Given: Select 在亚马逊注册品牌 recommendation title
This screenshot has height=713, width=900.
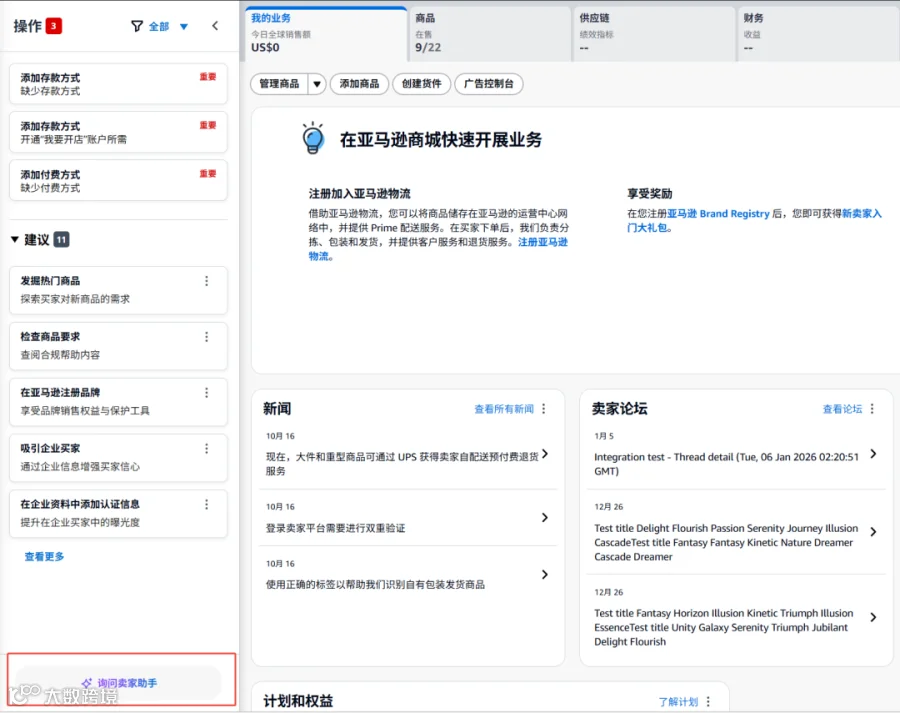Looking at the screenshot, I should 60,393.
